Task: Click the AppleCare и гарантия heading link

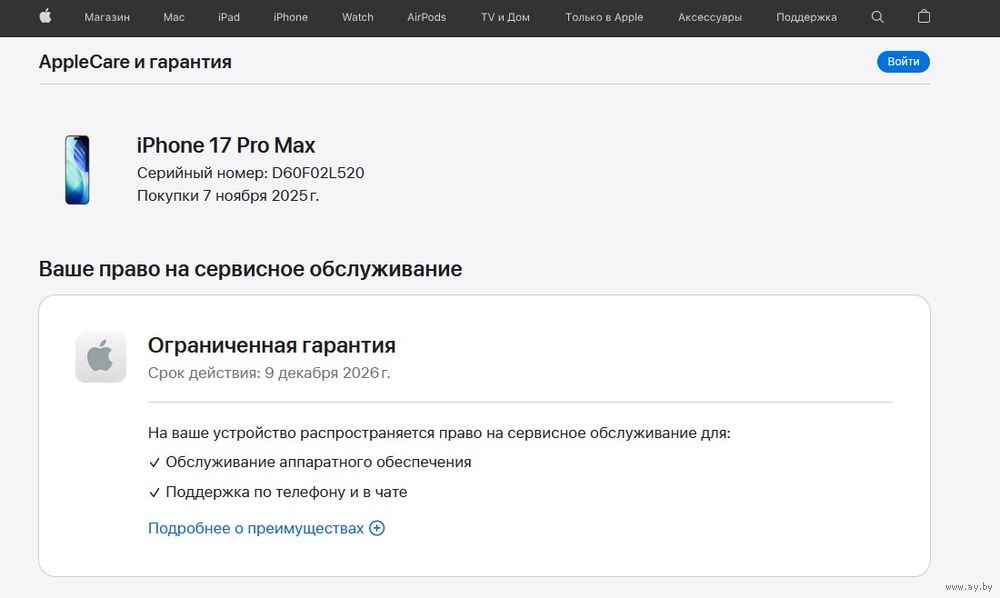Action: (135, 62)
